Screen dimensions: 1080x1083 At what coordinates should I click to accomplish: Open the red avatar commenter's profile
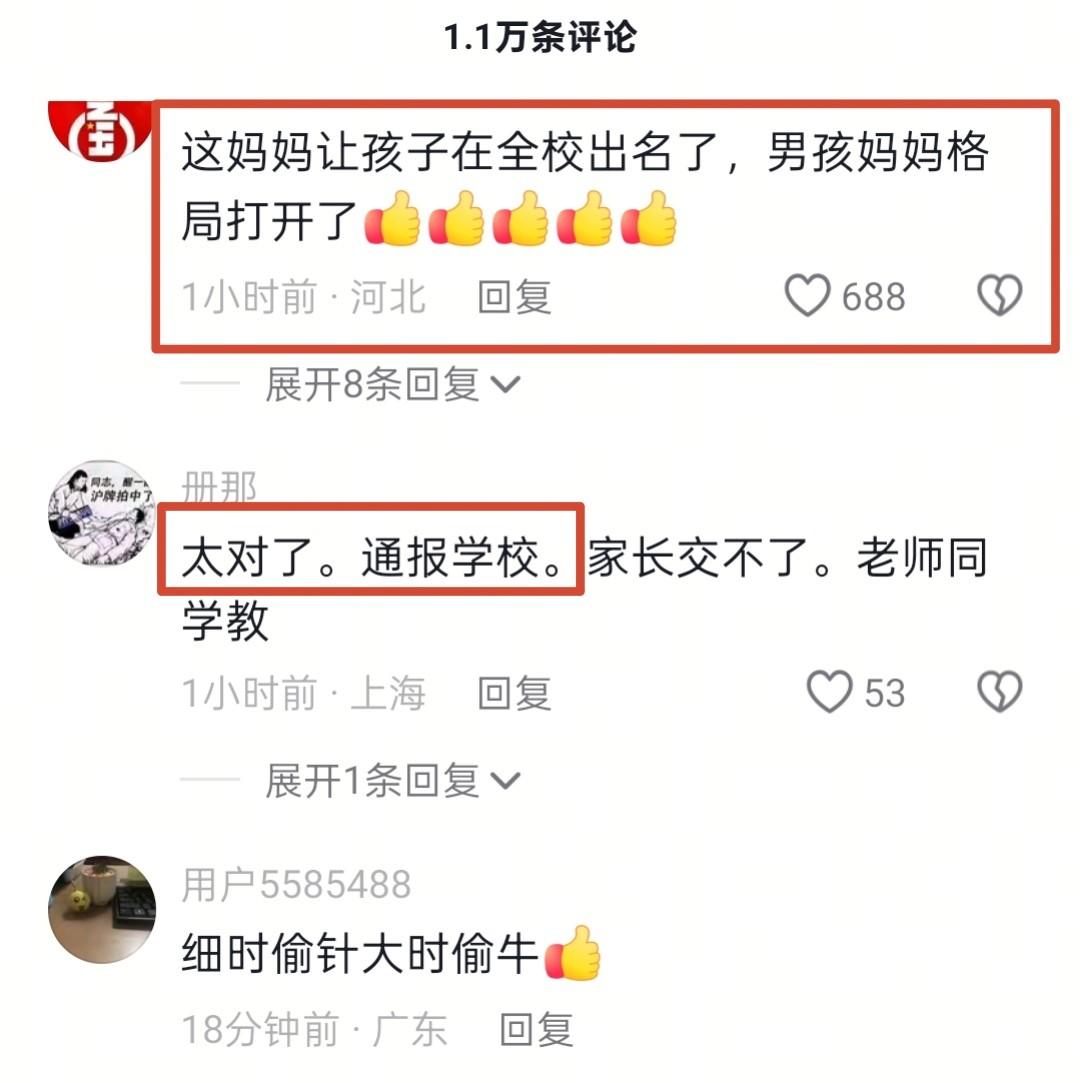(x=101, y=130)
